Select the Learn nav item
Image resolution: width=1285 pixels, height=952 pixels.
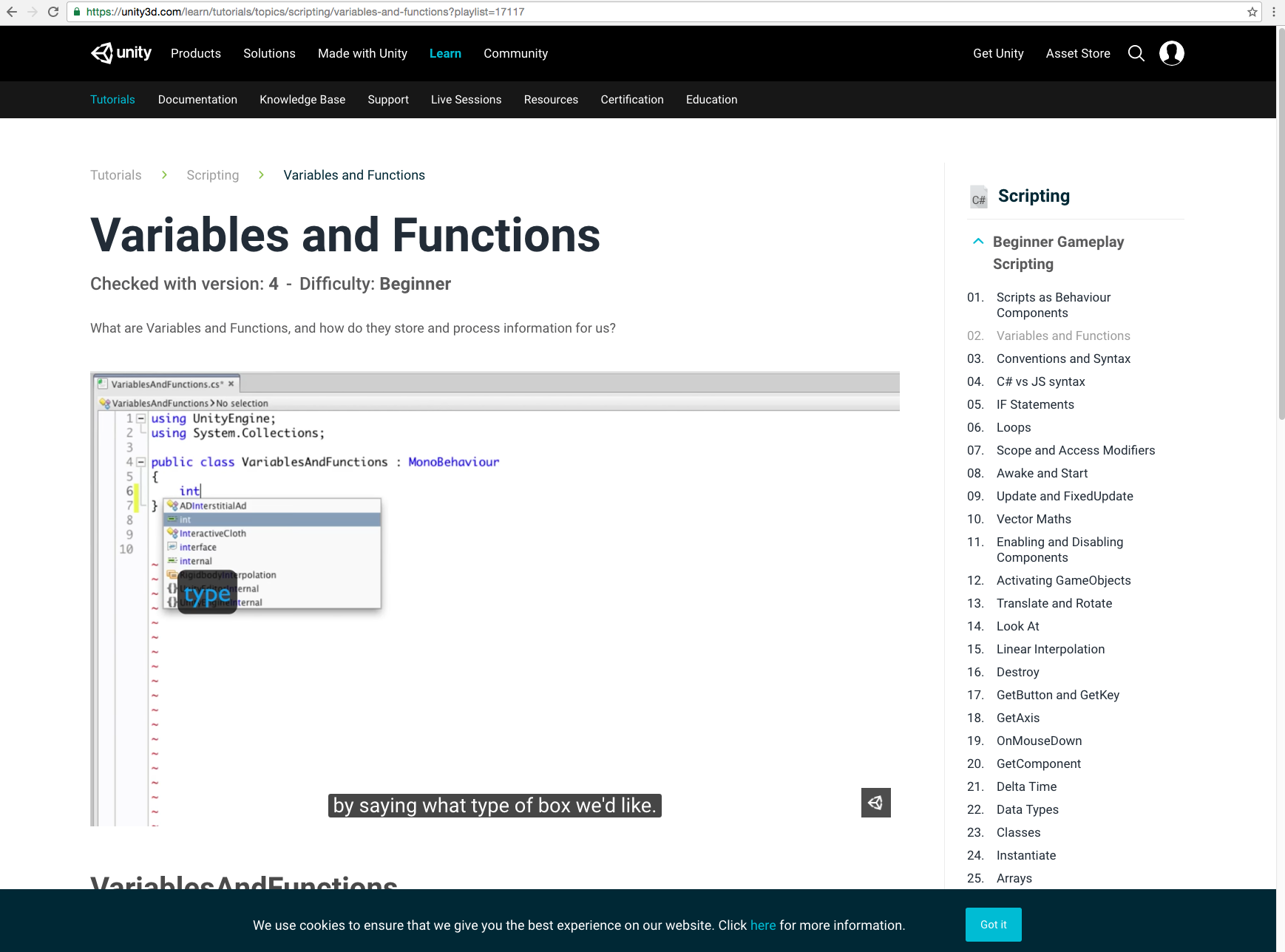(x=445, y=53)
